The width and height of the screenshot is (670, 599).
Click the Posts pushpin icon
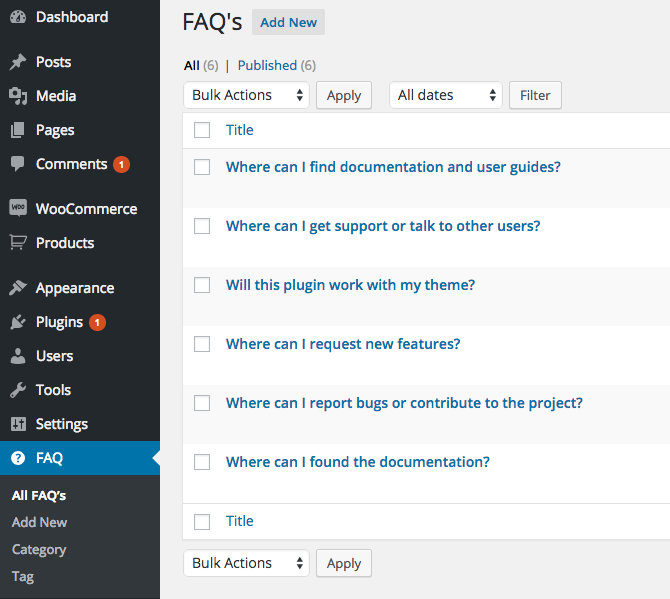(18, 62)
